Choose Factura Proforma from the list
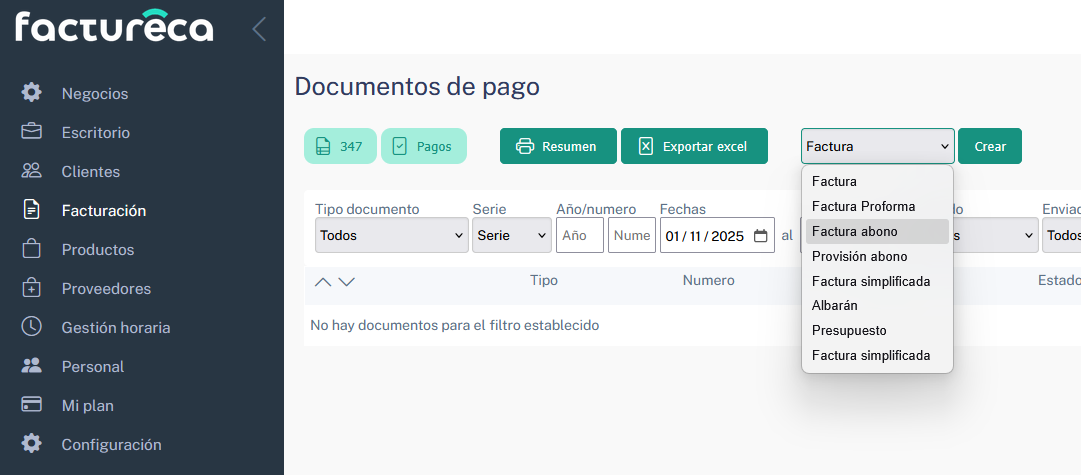The image size is (1081, 475). (877, 206)
